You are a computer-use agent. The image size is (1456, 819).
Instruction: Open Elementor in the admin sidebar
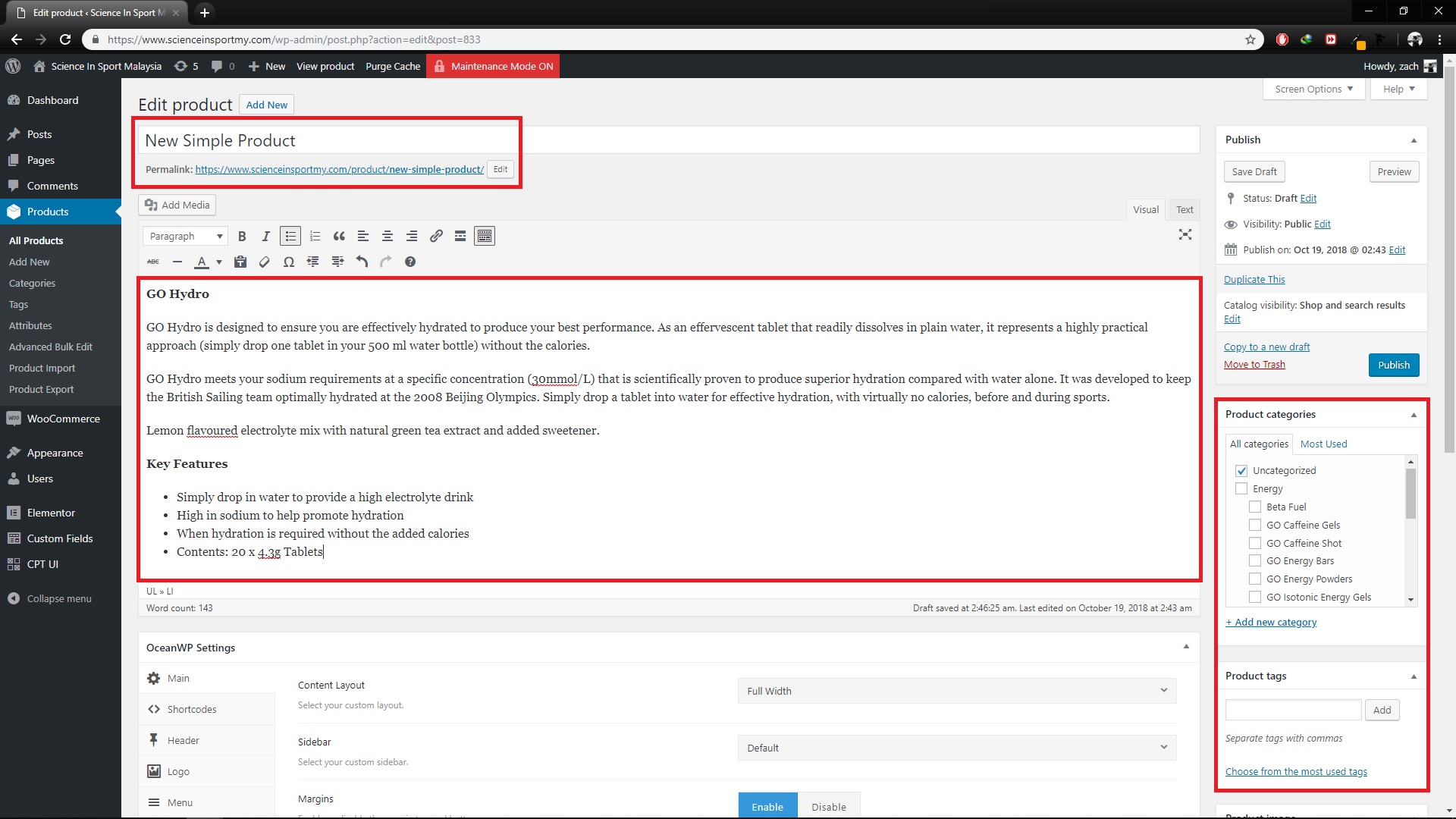[x=61, y=513]
